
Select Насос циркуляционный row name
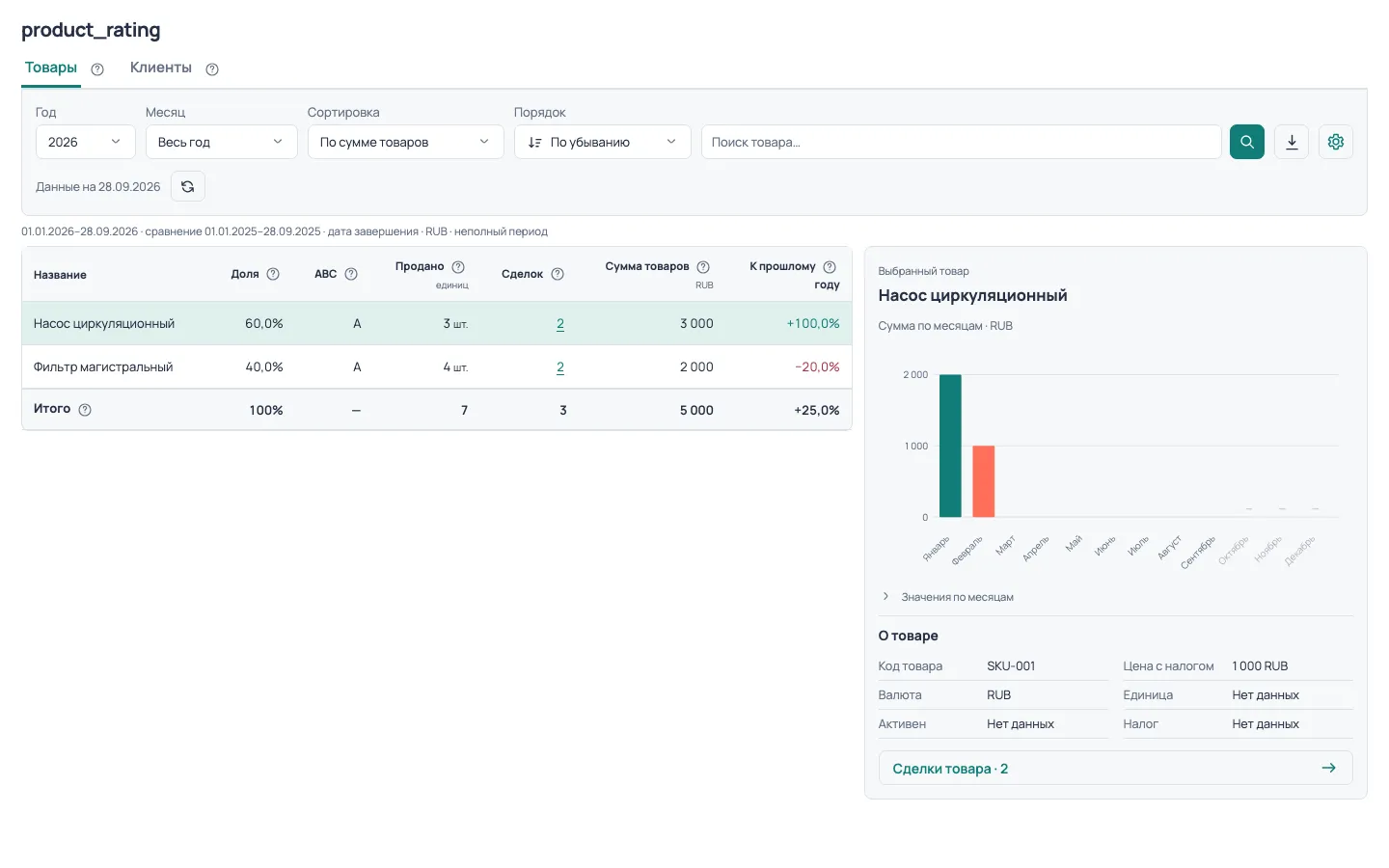tap(104, 324)
